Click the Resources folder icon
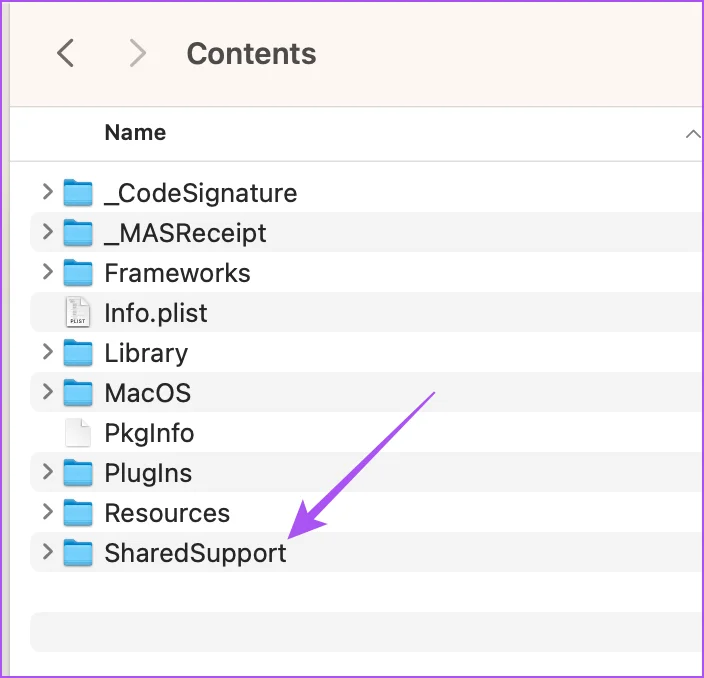 [78, 513]
